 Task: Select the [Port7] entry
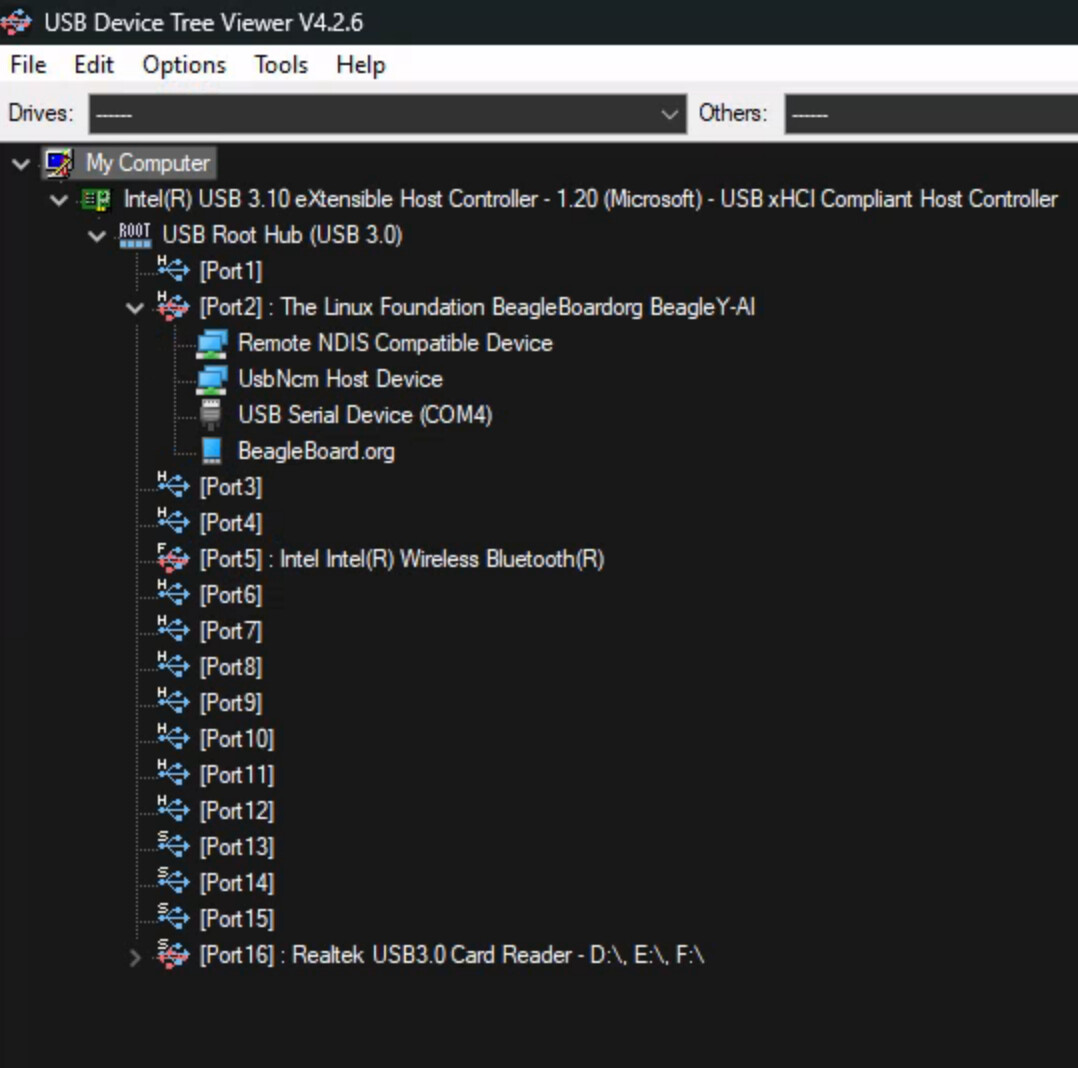[x=230, y=631]
